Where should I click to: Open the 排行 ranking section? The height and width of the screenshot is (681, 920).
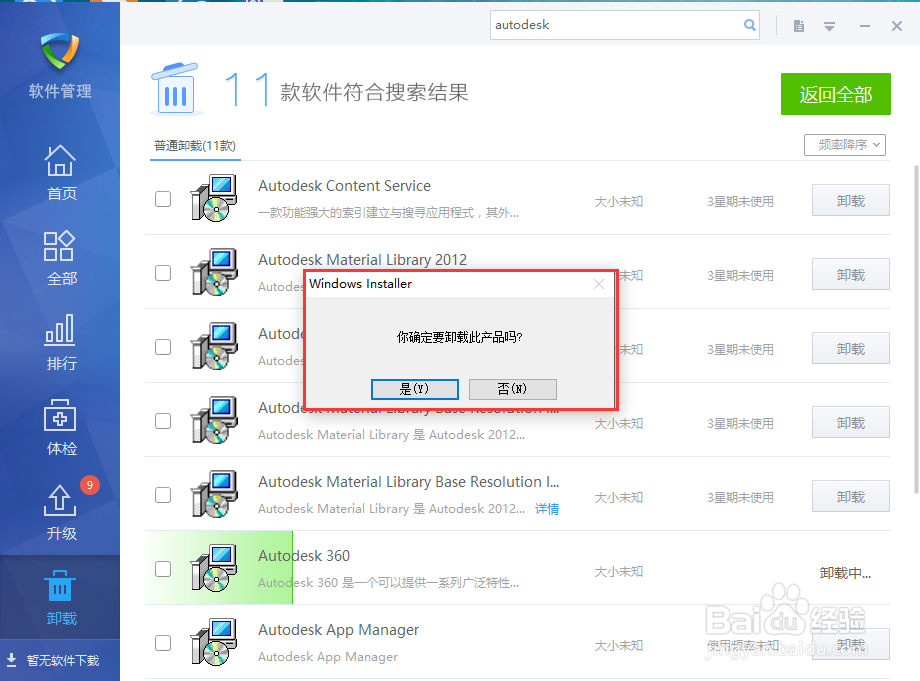(60, 343)
